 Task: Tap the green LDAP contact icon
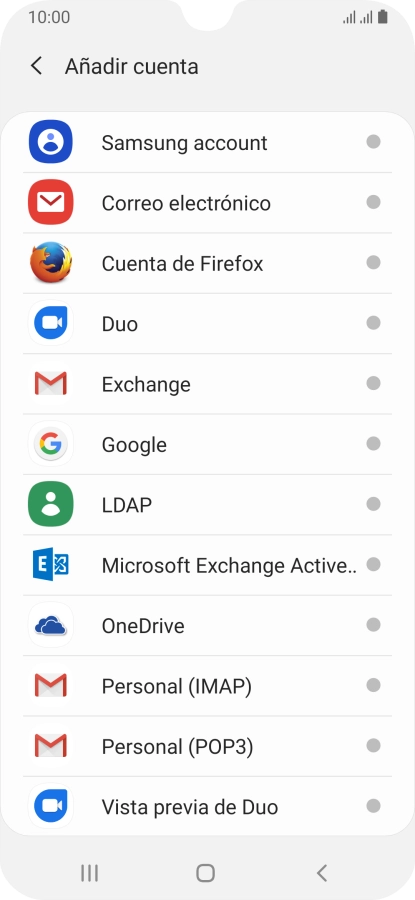(51, 504)
